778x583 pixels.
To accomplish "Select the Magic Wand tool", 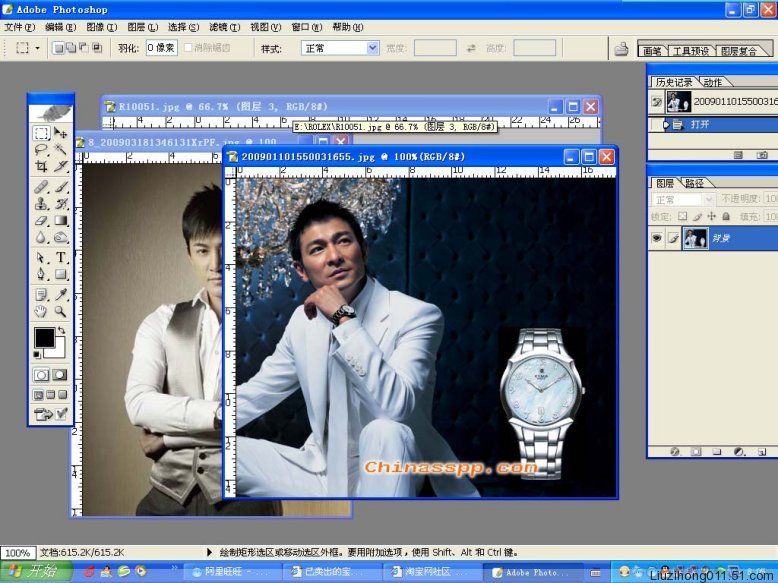I will click(61, 149).
